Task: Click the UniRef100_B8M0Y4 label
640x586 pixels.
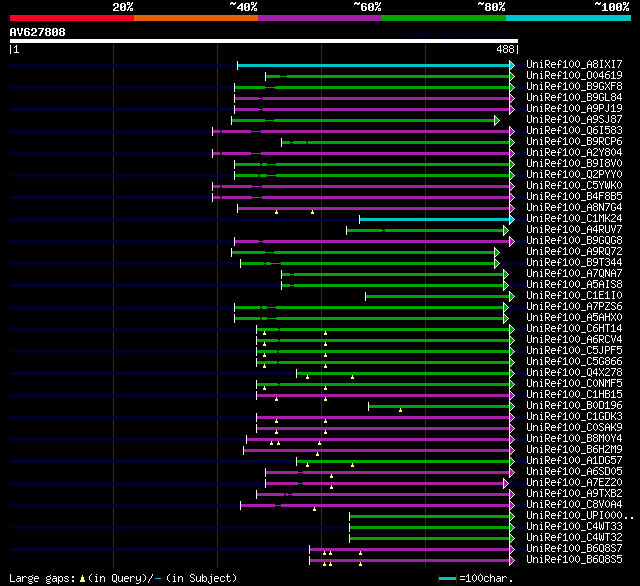Action: 574,439
